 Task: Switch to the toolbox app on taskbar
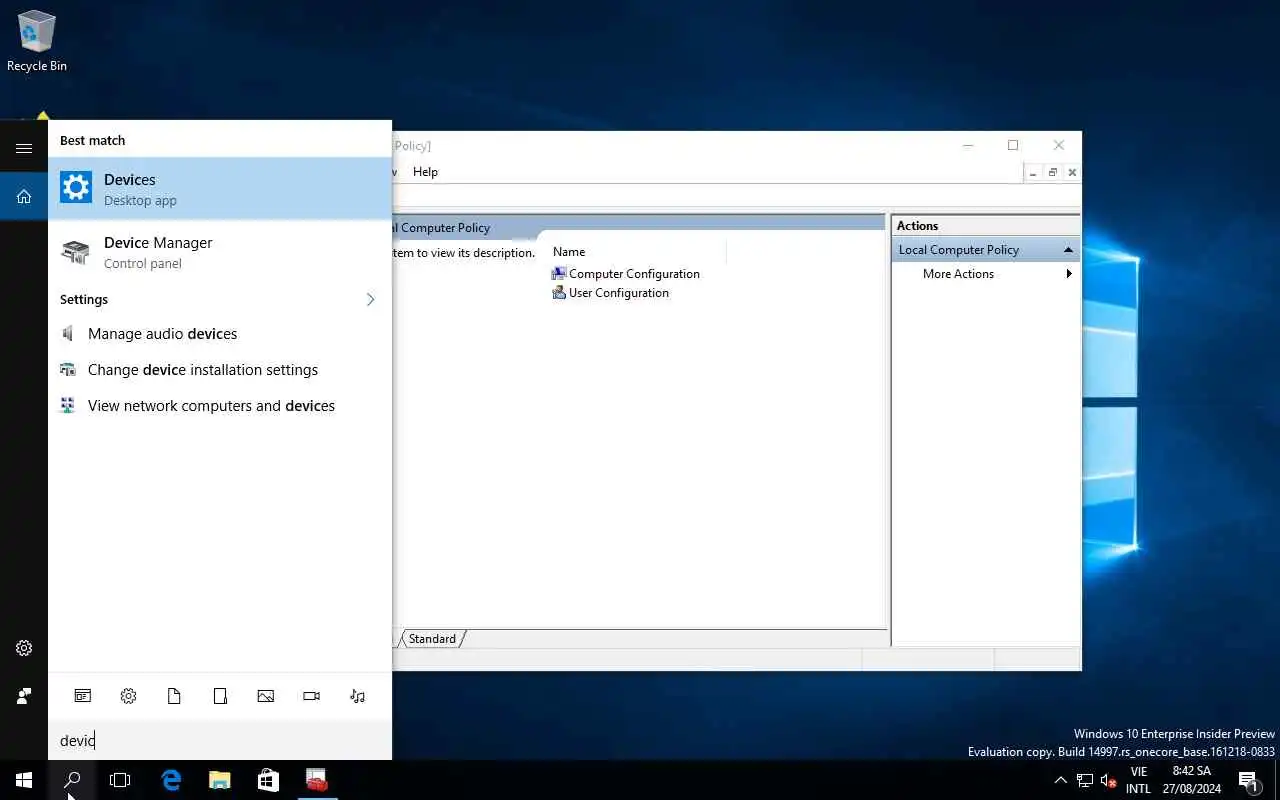pos(317,780)
